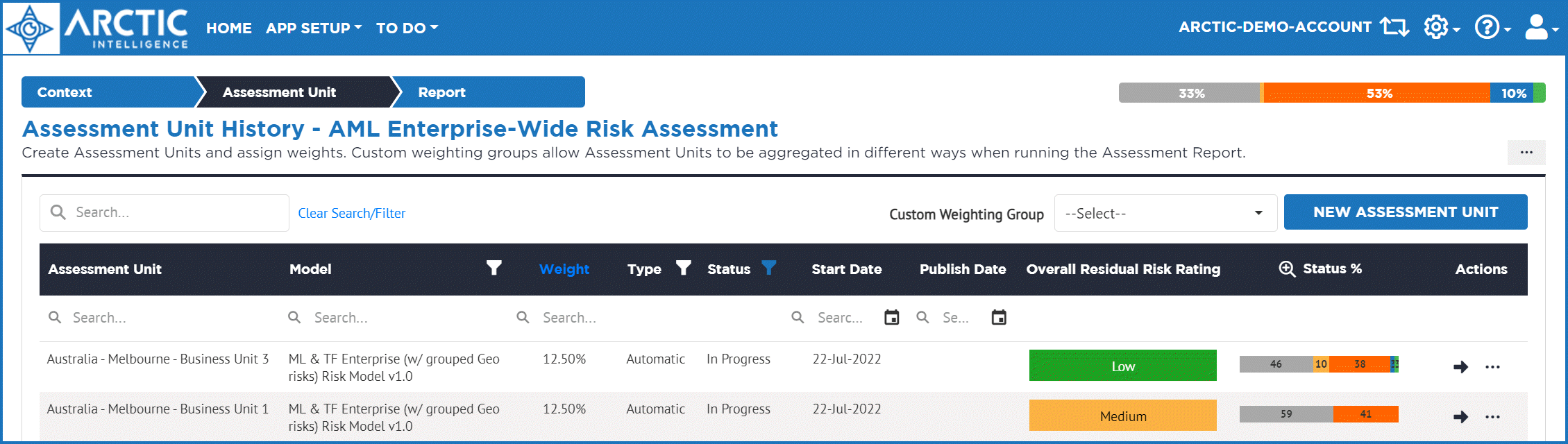Open Business Unit 1 row arrow
This screenshot has width=1568, height=444.
(x=1460, y=417)
